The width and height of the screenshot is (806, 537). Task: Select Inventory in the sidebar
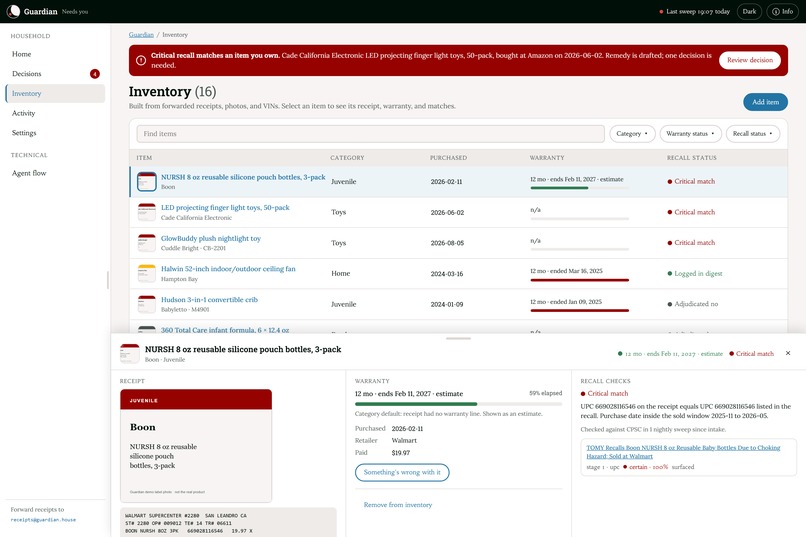tap(55, 94)
